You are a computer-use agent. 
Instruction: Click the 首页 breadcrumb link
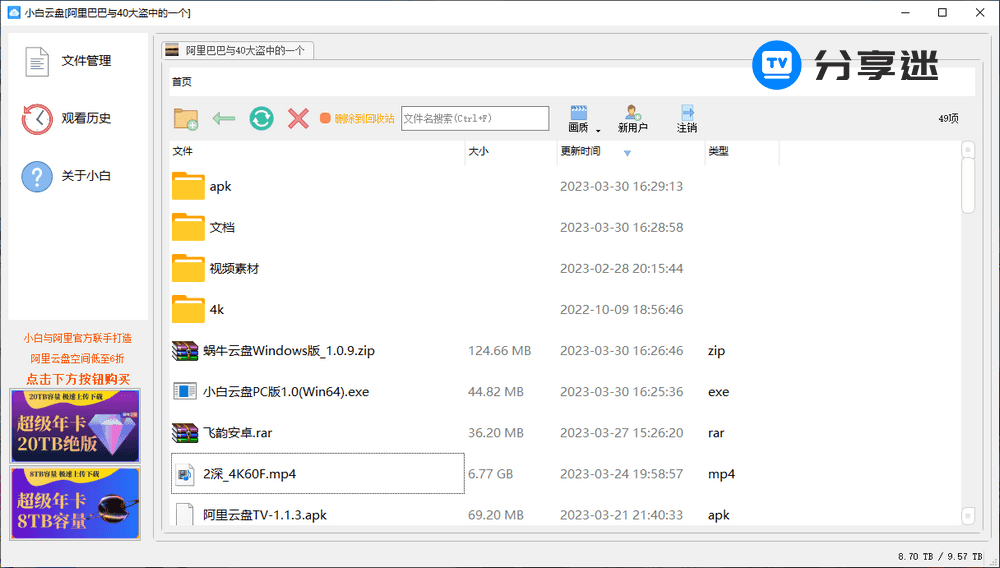182,82
